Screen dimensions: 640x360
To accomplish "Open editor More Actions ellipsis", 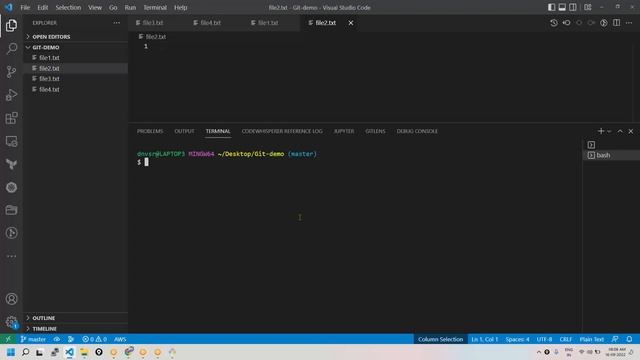I will [629, 23].
